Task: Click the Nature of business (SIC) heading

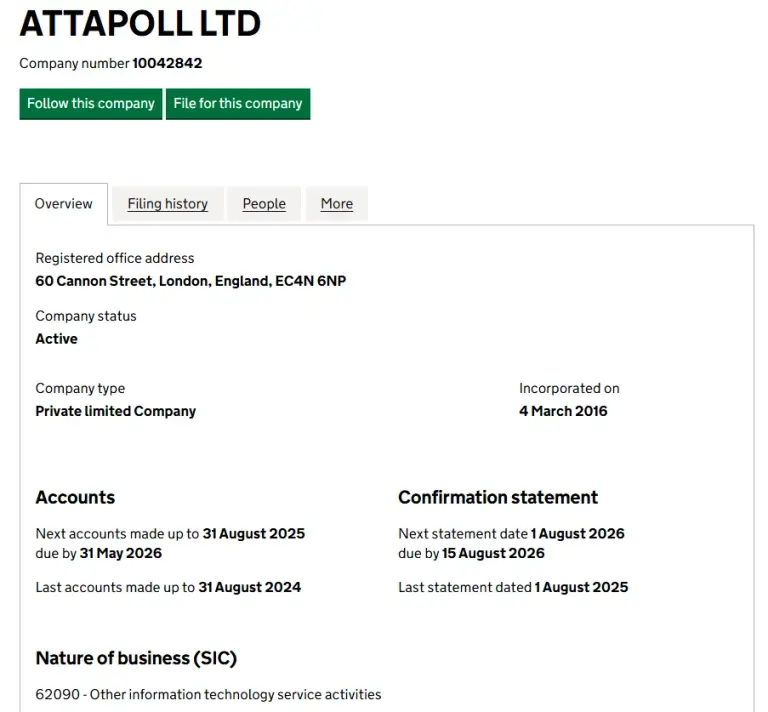Action: pos(136,659)
